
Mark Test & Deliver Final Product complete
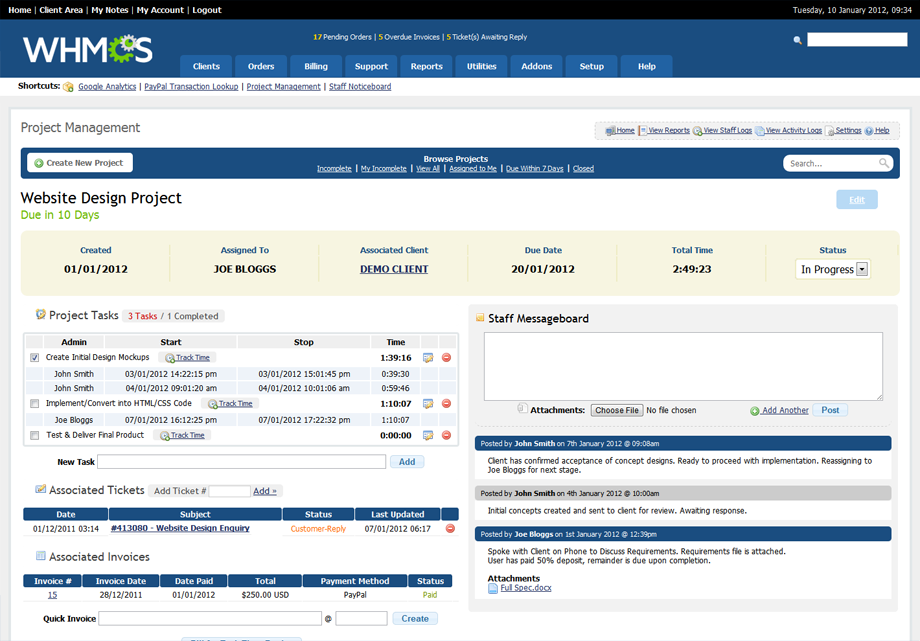tap(34, 435)
